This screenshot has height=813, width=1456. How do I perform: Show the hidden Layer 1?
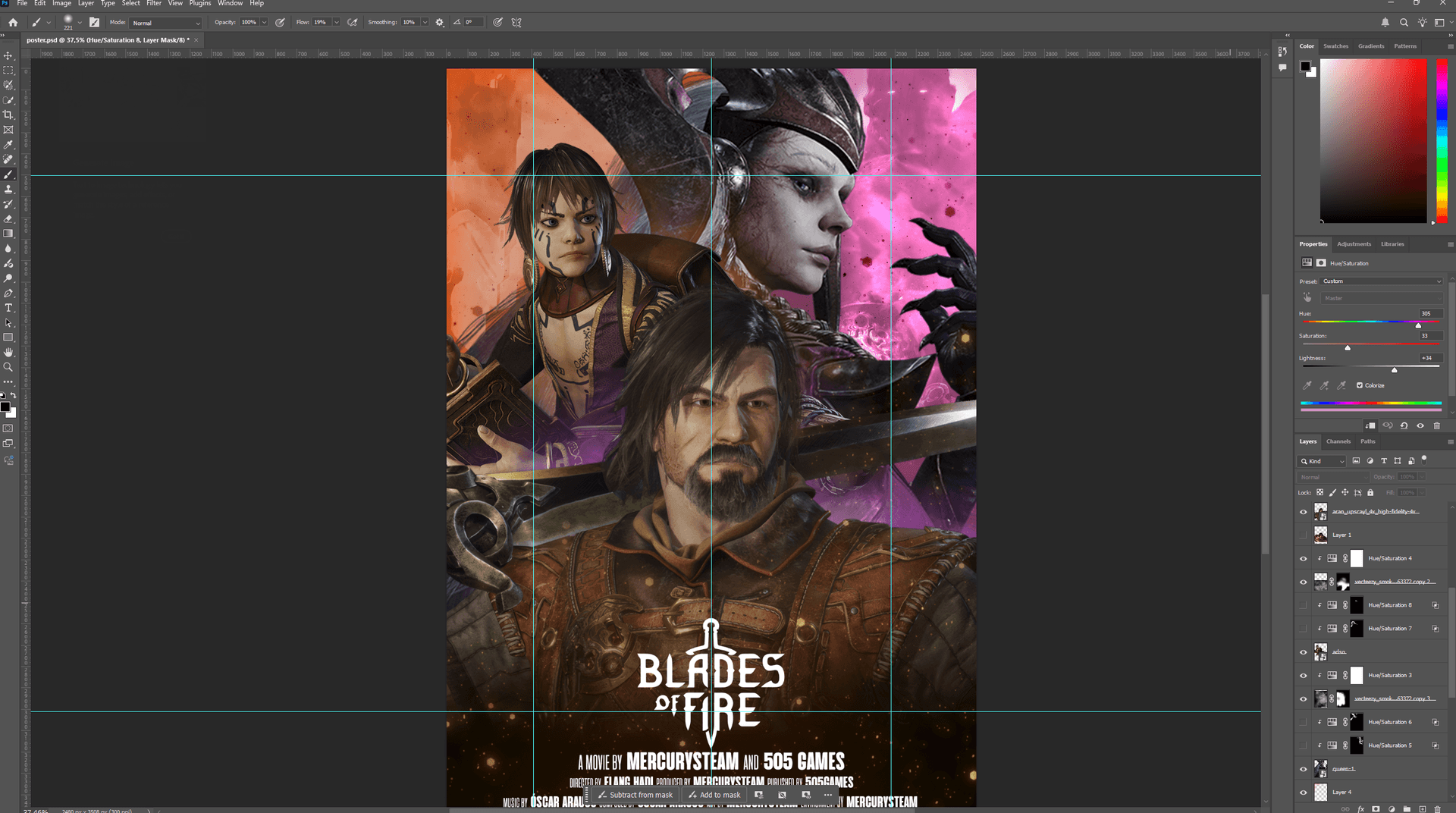point(1304,535)
